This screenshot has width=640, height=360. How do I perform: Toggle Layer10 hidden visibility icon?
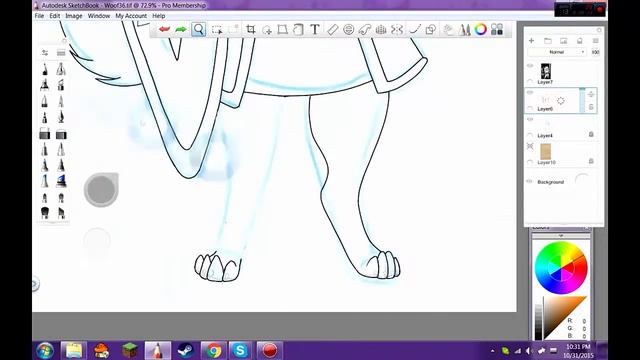(530, 146)
